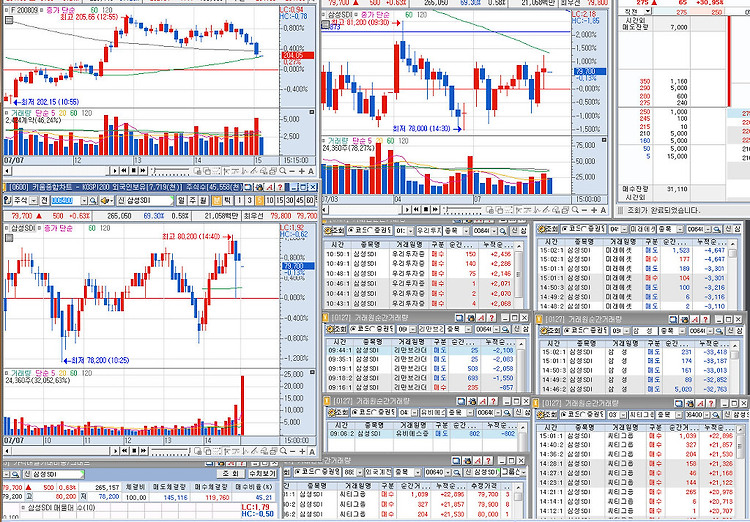Open the 직전 dropdown in the order book panel
750x522 pixels.
click(x=648, y=11)
